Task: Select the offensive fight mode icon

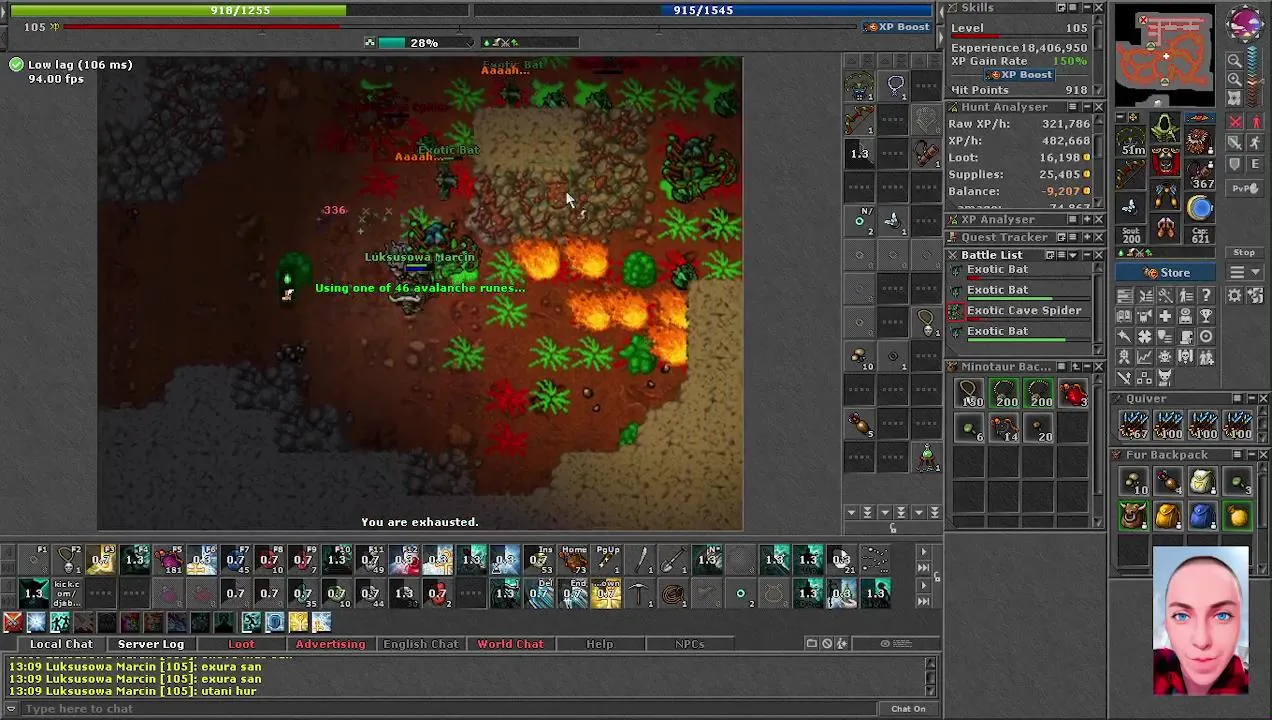Action: [x=1235, y=121]
